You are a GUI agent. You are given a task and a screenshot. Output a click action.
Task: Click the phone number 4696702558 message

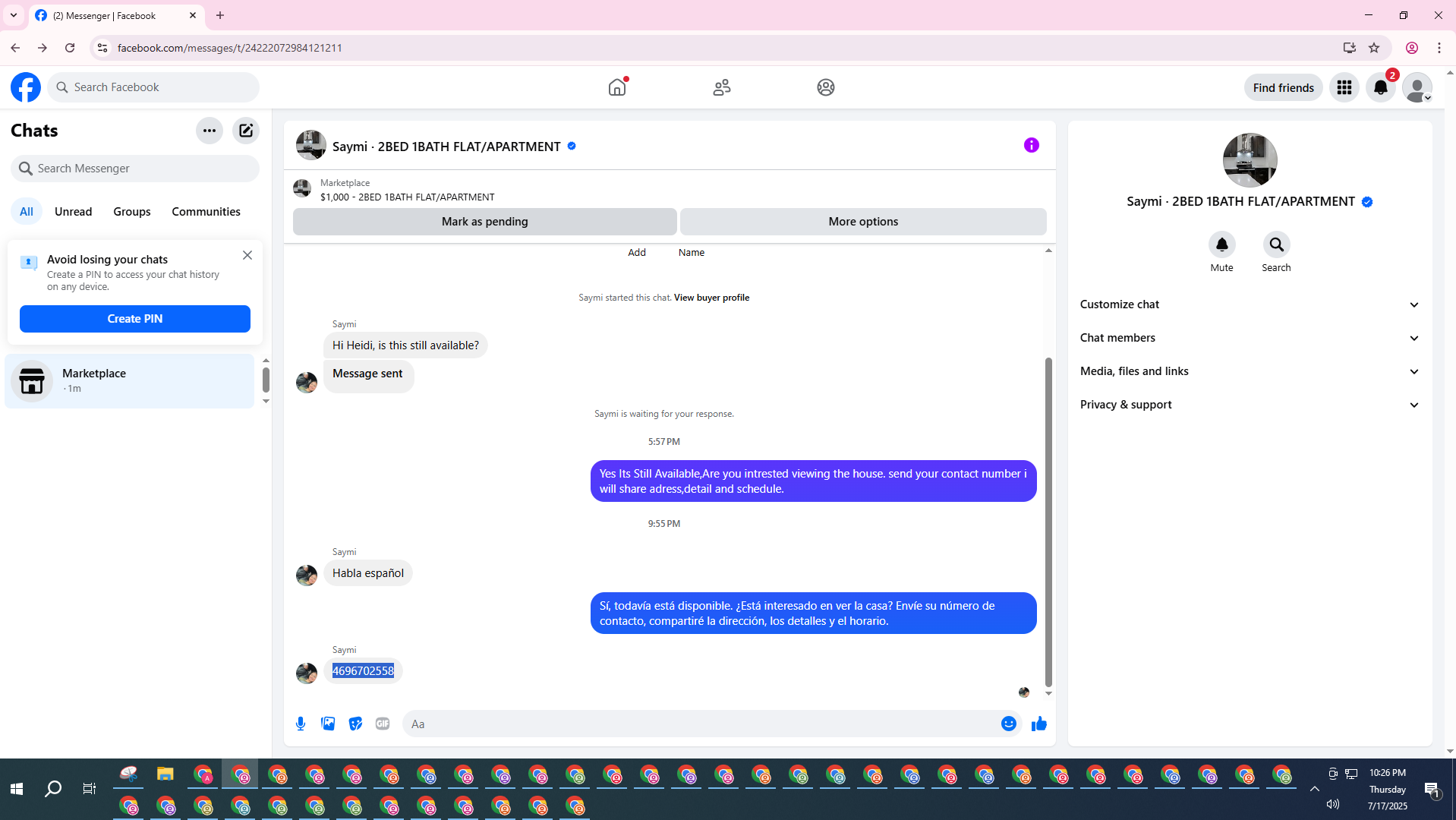[363, 671]
